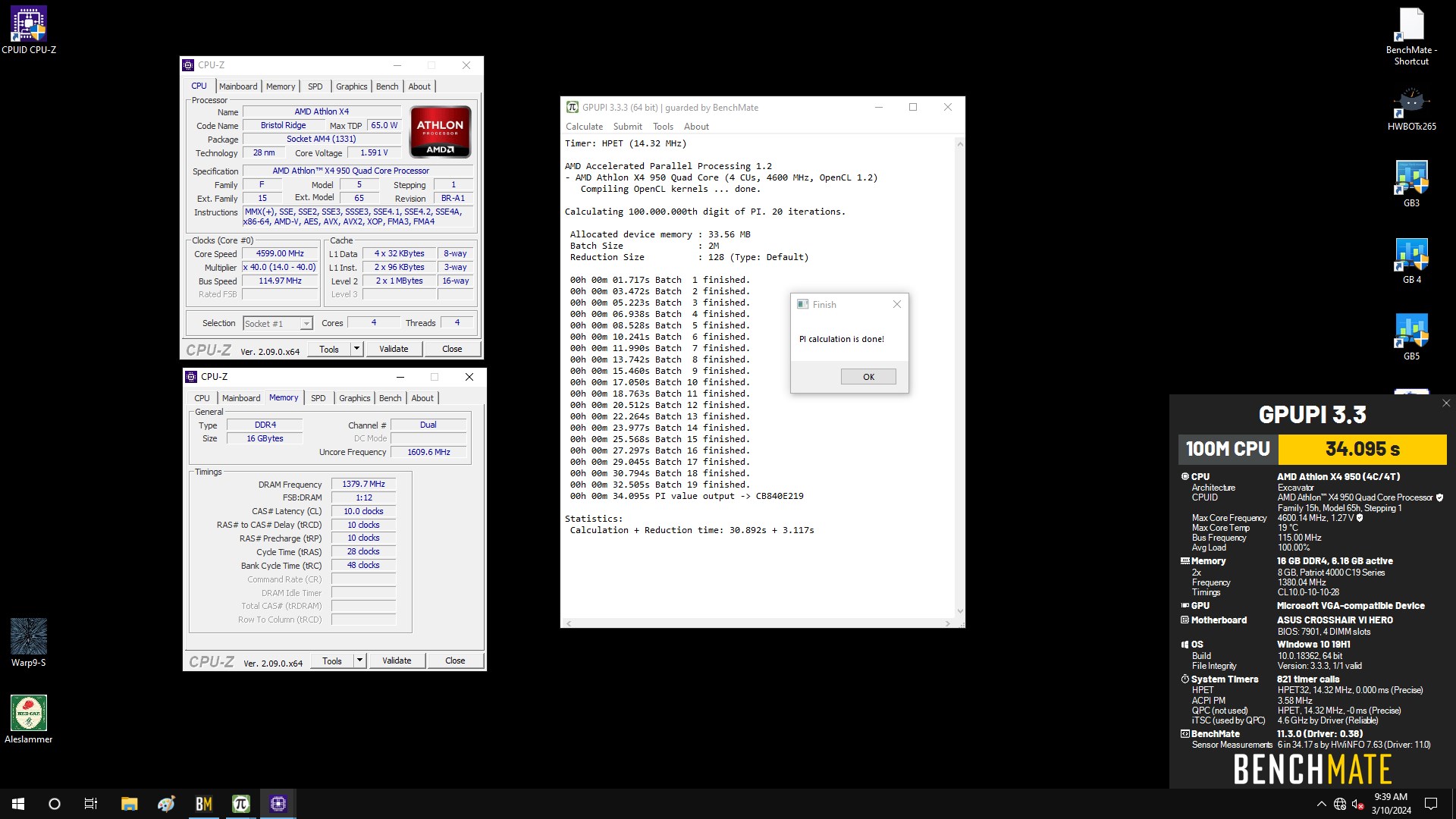This screenshot has height=819, width=1456.
Task: Open SPD tab in lower CPU-Z
Action: click(318, 398)
